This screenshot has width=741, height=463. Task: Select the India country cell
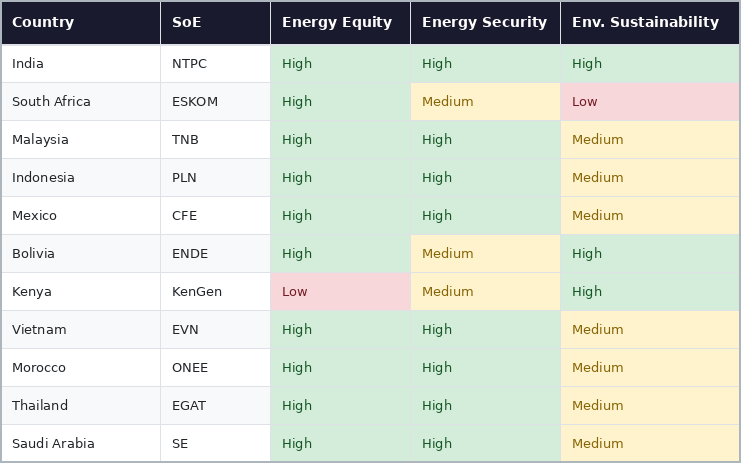click(x=81, y=64)
